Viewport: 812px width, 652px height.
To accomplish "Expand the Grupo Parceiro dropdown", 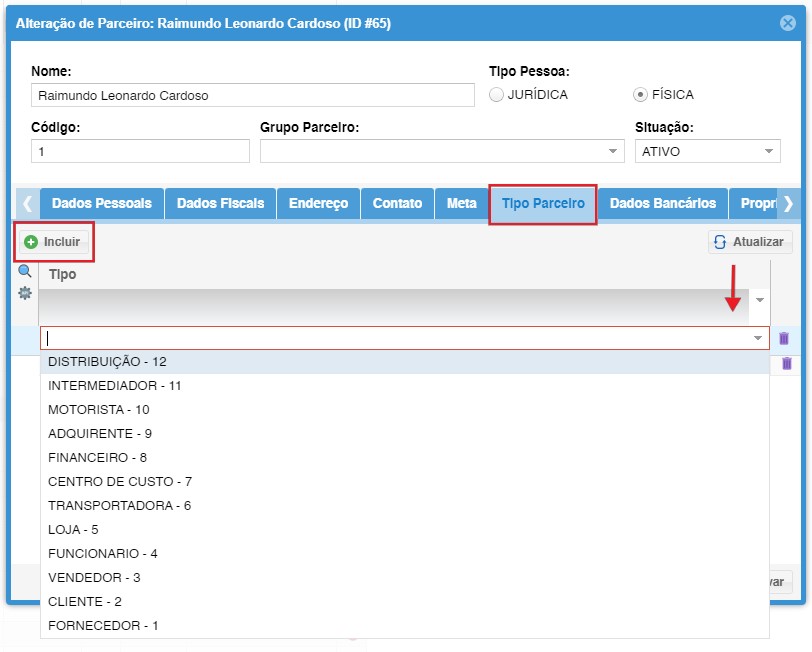I will (613, 151).
